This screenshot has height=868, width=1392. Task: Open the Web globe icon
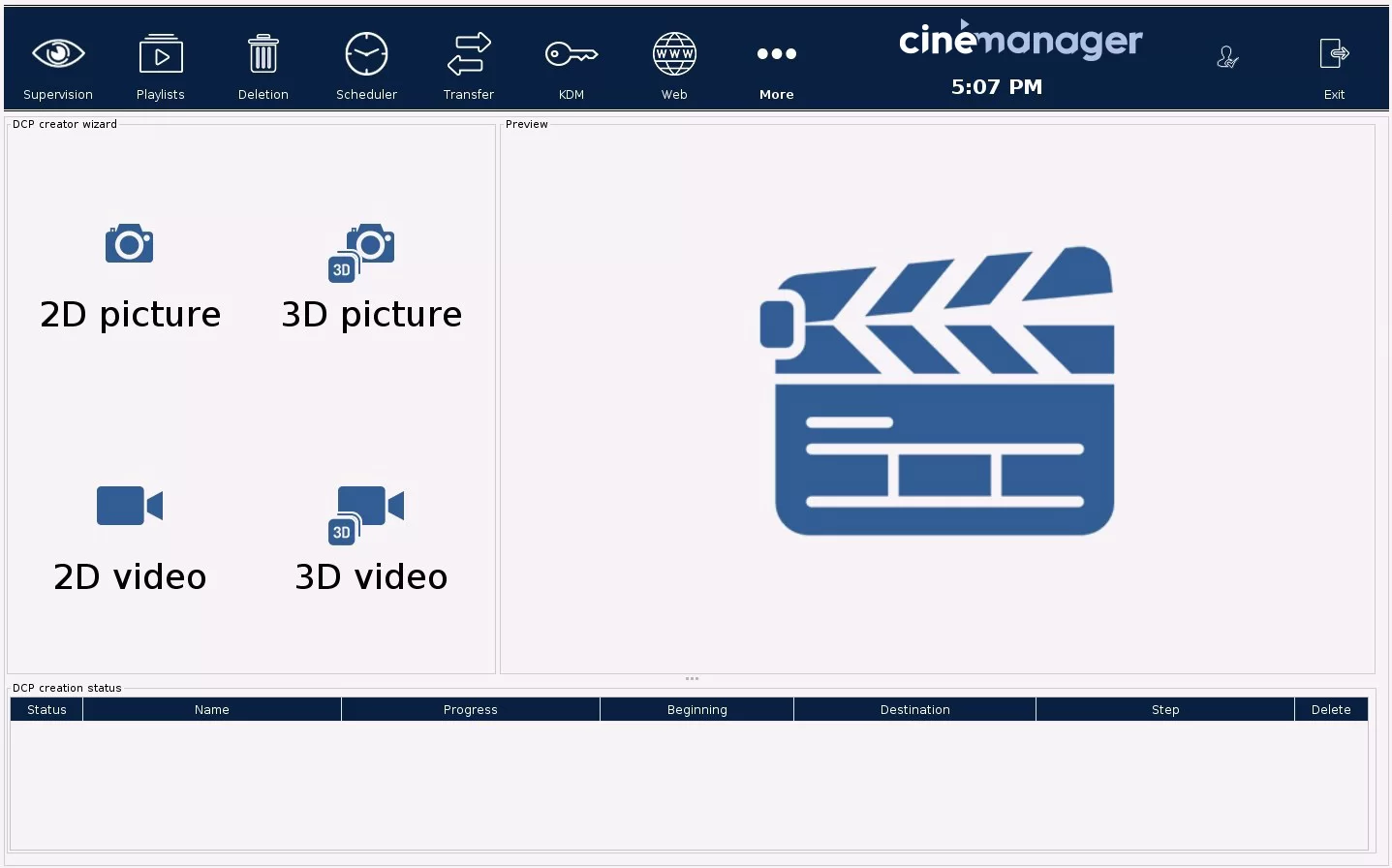click(x=674, y=55)
